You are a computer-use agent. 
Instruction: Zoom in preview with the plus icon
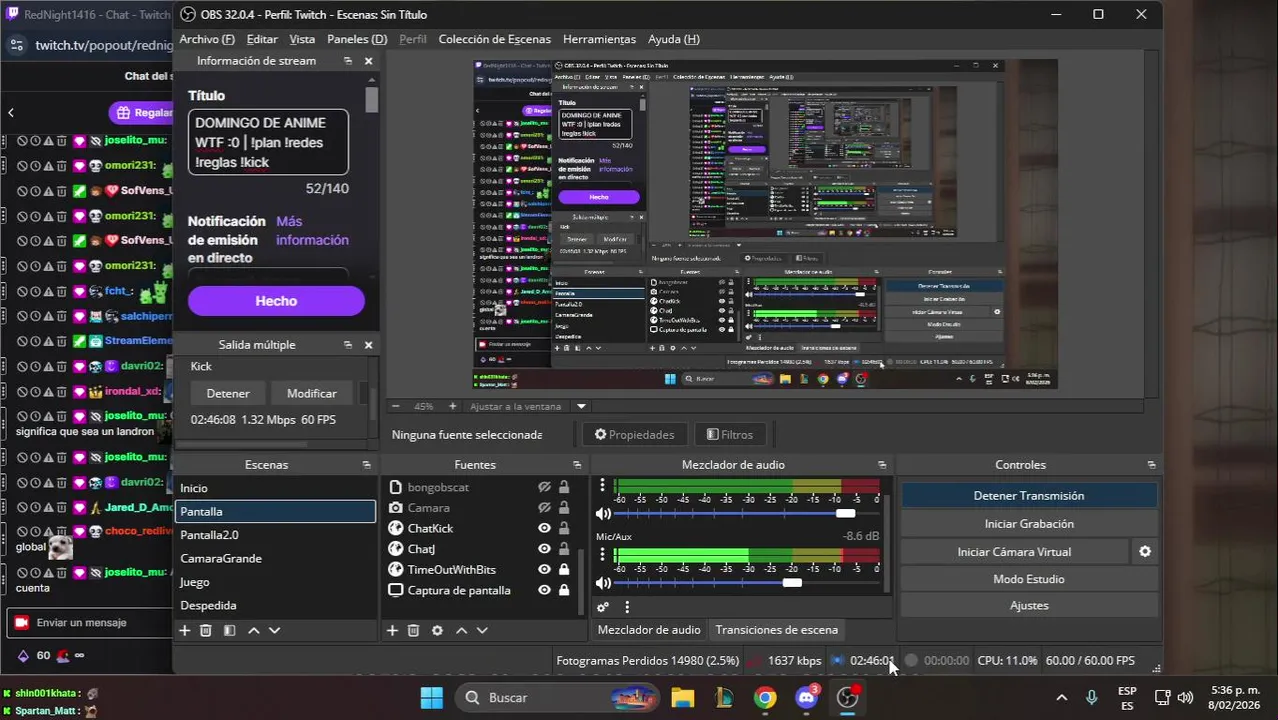(452, 407)
